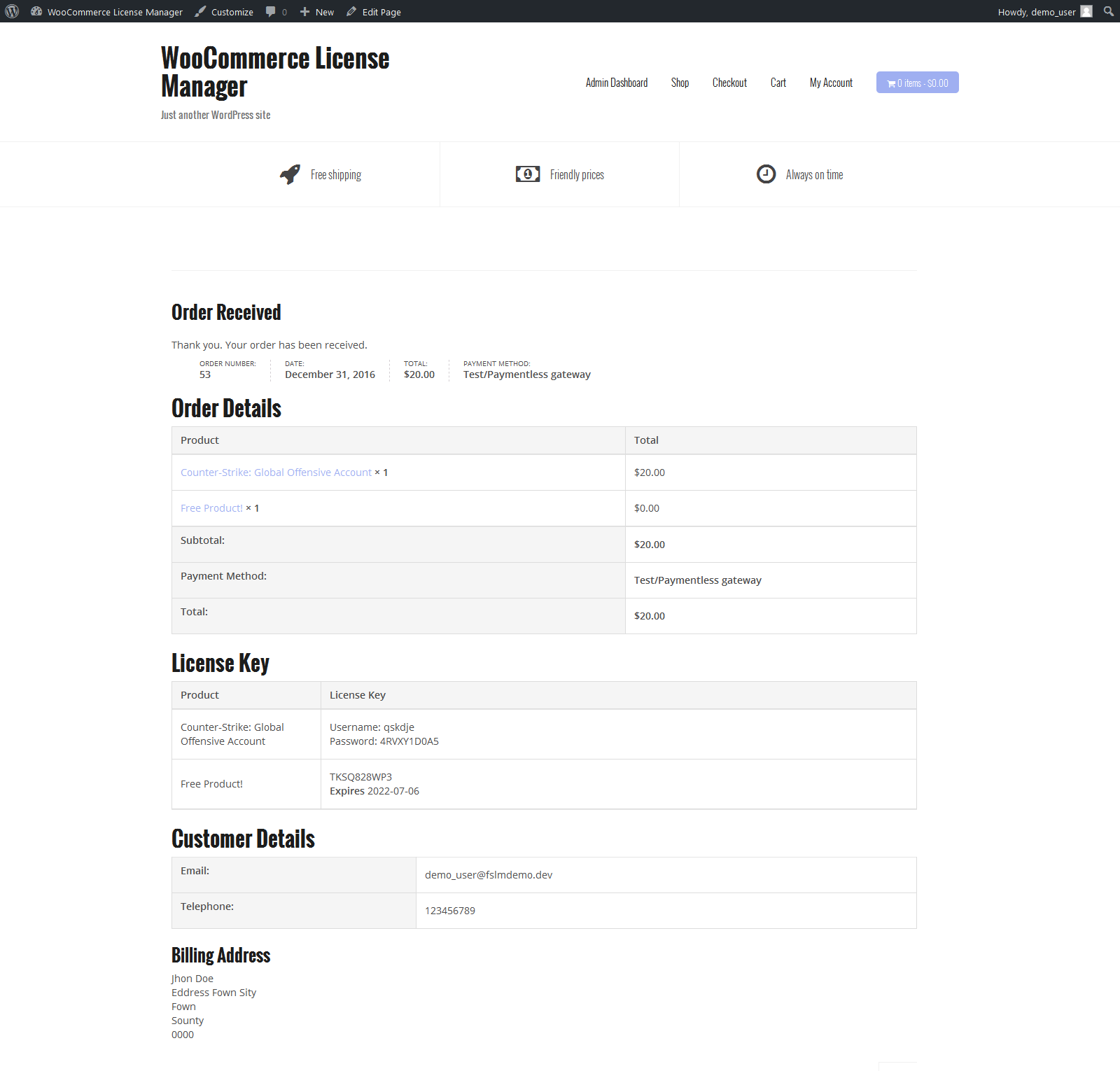Click the $0.00 total for Free Product
The image size is (1120, 1071).
[647, 508]
